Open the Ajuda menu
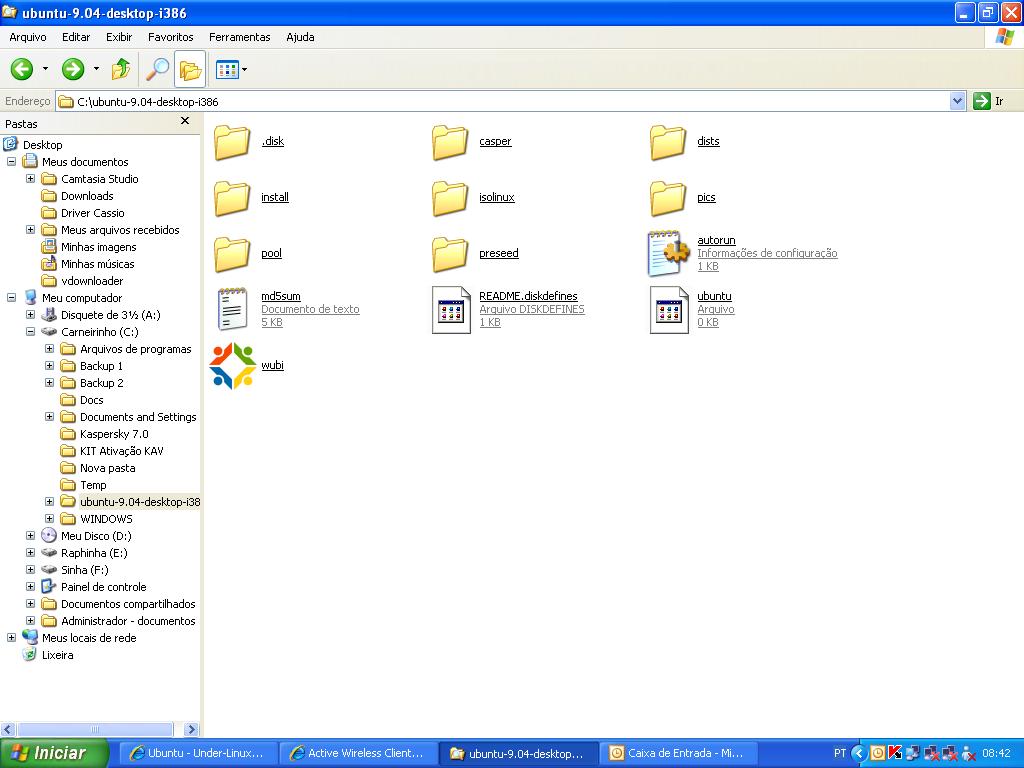 pos(300,37)
